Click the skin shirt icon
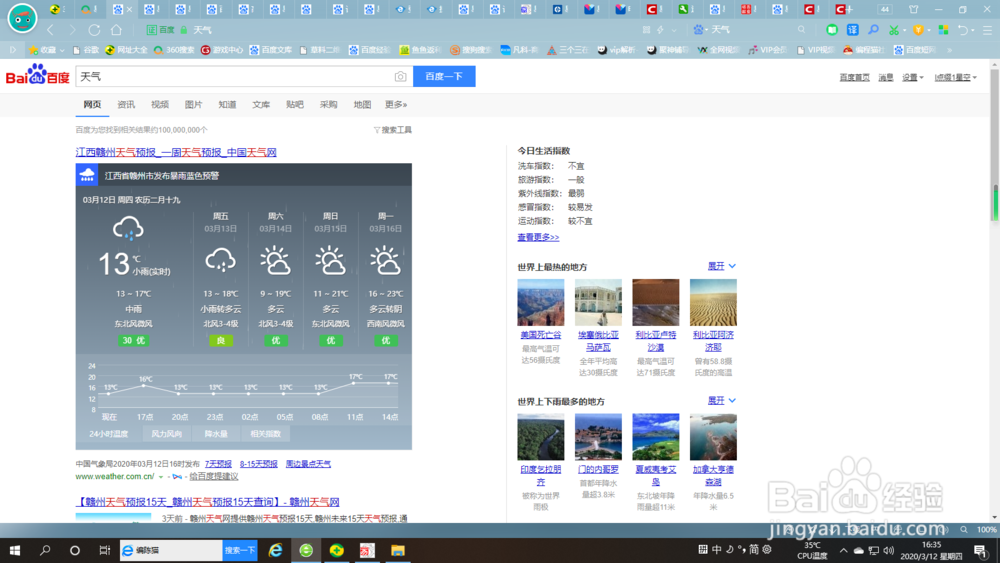Image resolution: width=1000 pixels, height=563 pixels. pyautogui.click(x=914, y=10)
